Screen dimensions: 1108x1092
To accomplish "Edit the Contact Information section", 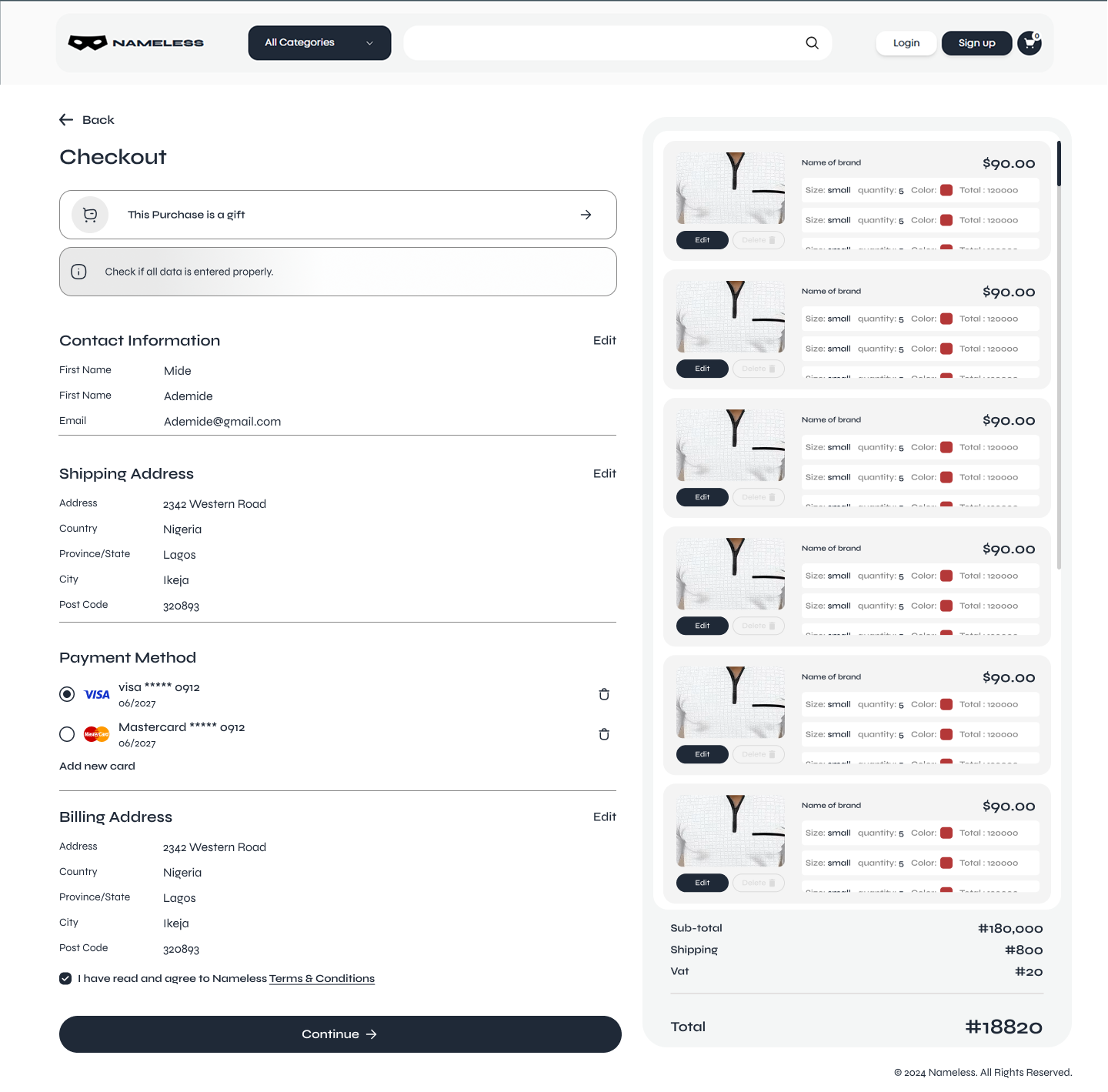I will pyautogui.click(x=604, y=340).
